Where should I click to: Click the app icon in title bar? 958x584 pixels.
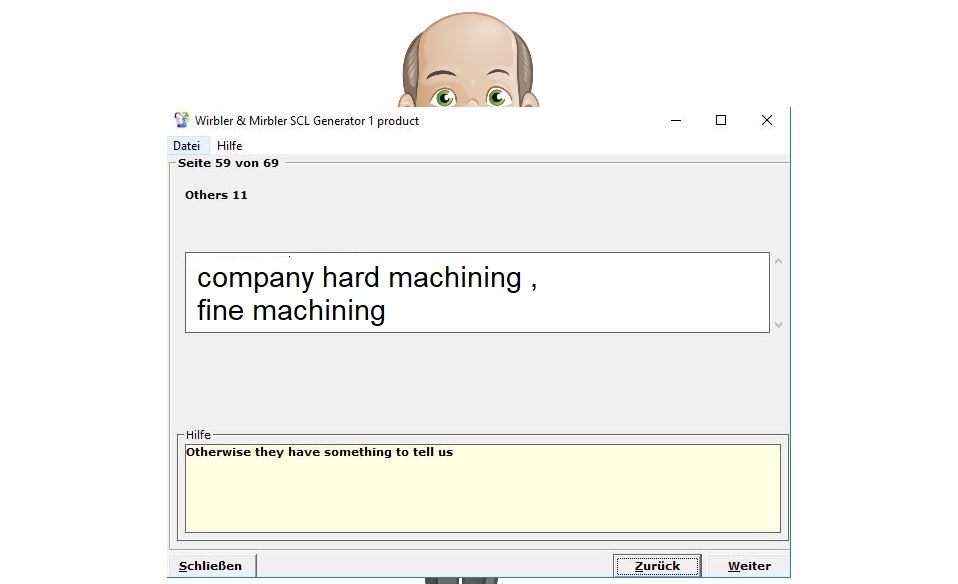tap(181, 120)
